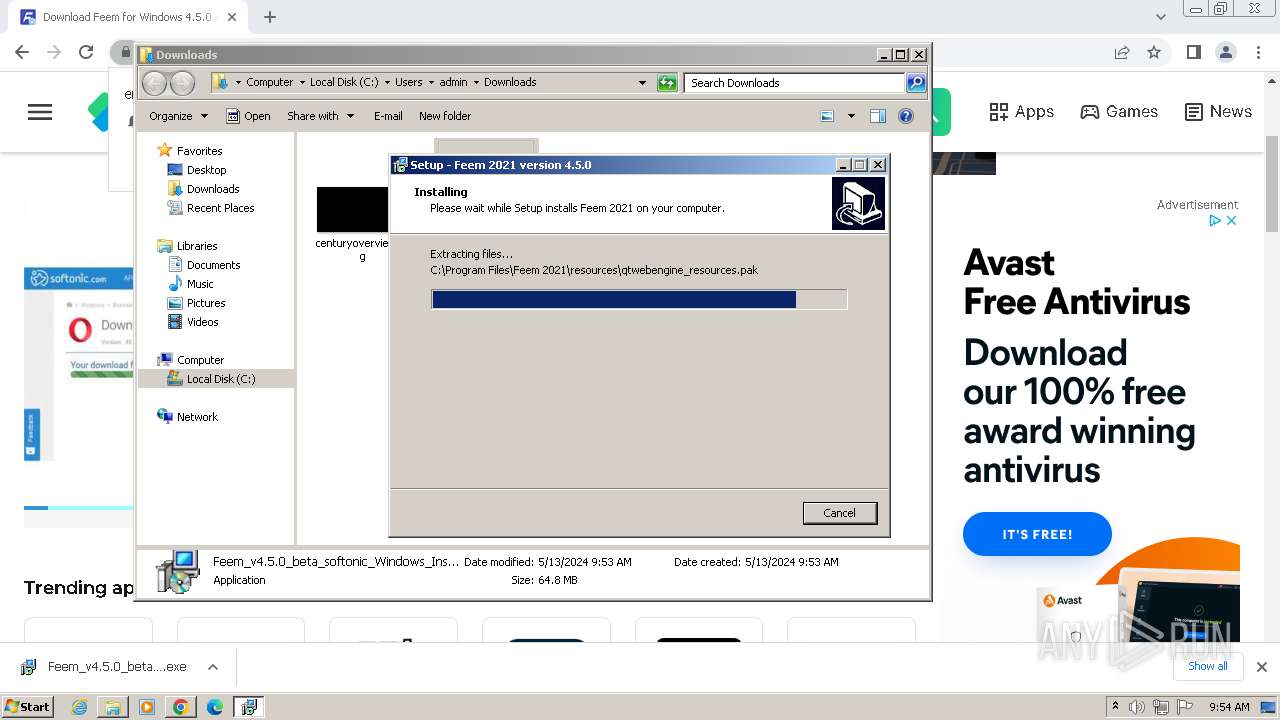Image resolution: width=1280 pixels, height=720 pixels.
Task: Open the Chrome tab search chevron
Action: click(x=1161, y=17)
